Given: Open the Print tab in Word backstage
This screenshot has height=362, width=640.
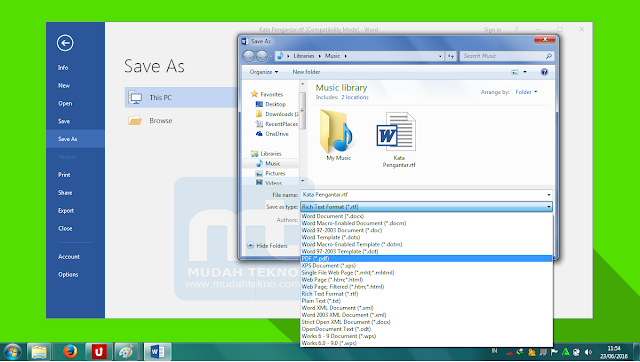Looking at the screenshot, I should click(x=76, y=175).
